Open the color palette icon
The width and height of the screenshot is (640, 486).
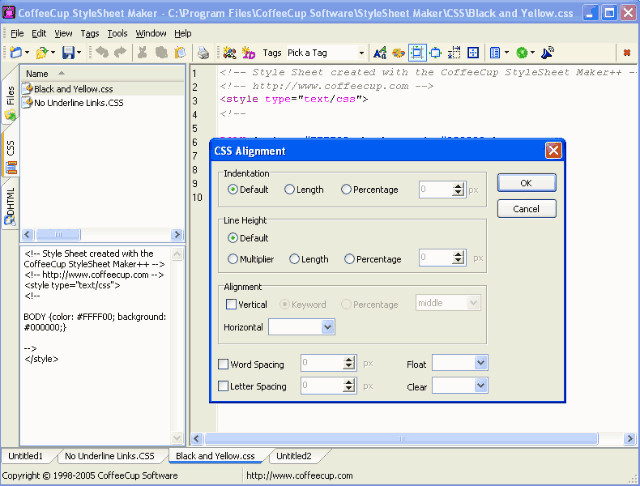tap(398, 53)
